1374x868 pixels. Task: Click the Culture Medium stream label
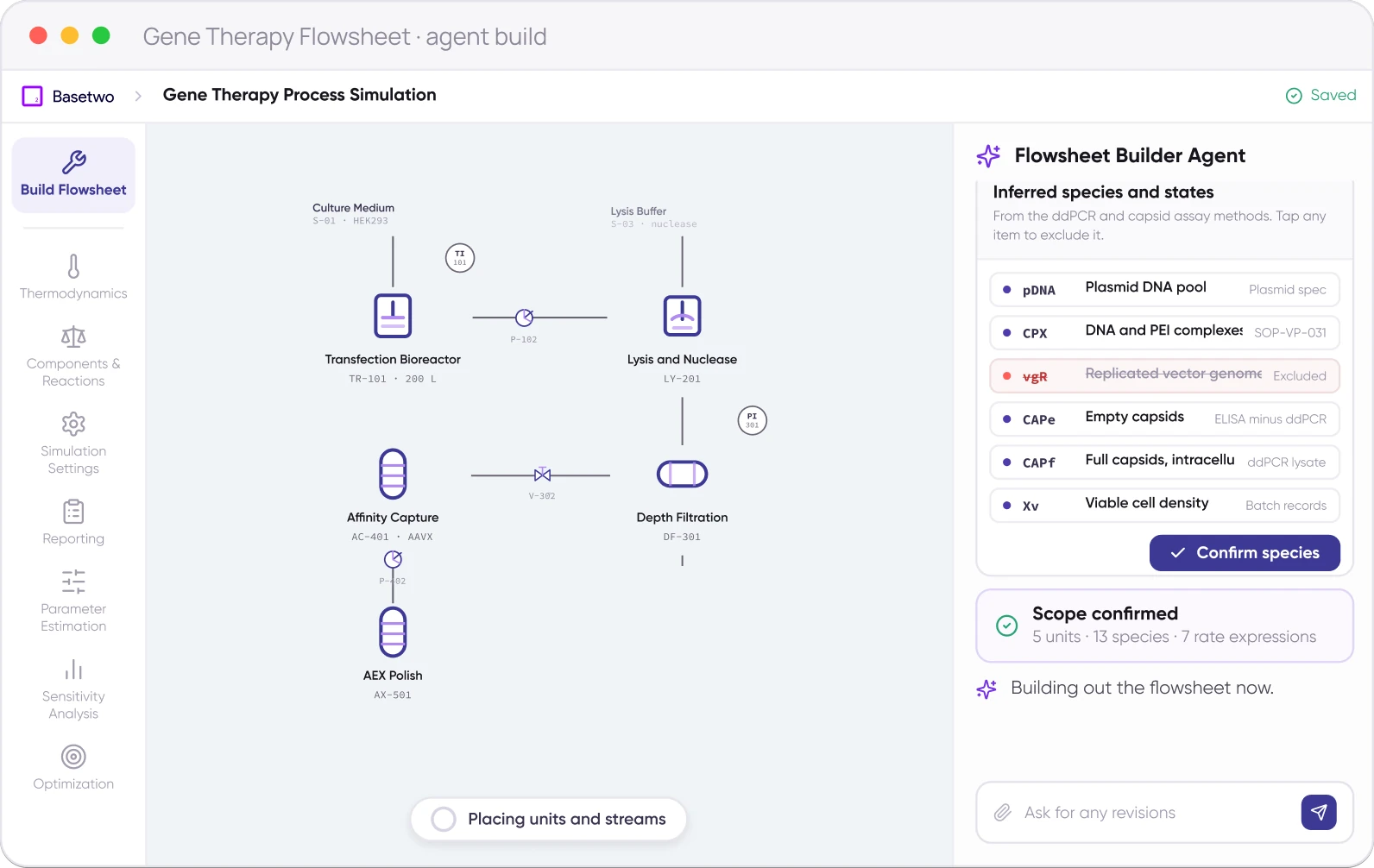353,208
